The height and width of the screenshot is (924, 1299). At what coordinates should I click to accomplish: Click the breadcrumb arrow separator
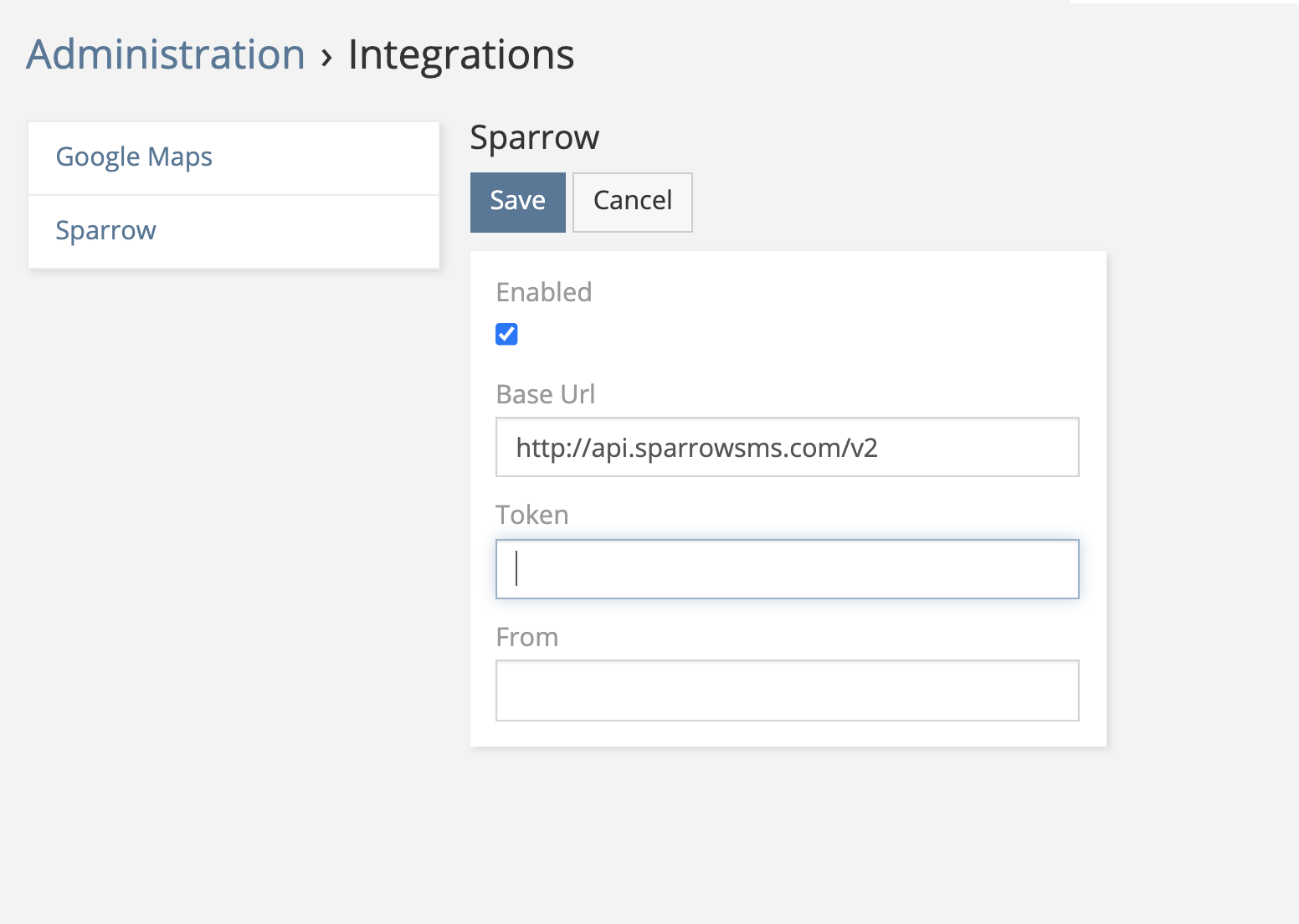tap(326, 57)
